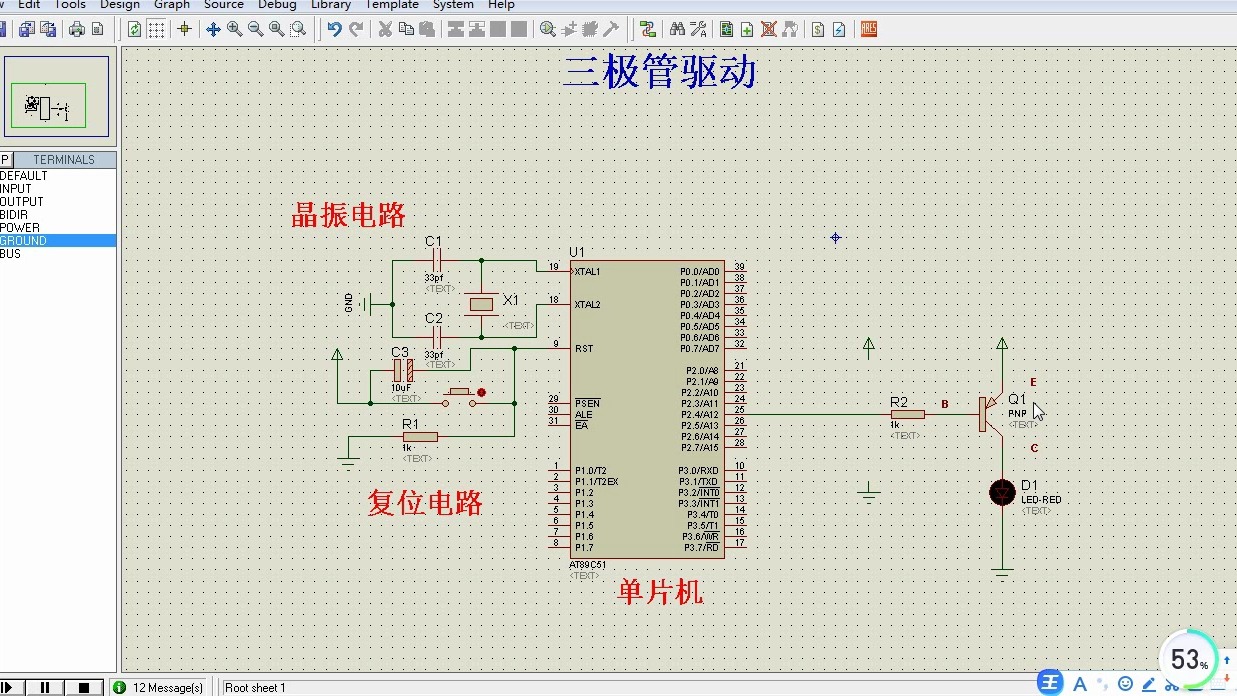Click the zoom in magnifier icon
The height and width of the screenshot is (696, 1237).
click(x=234, y=29)
